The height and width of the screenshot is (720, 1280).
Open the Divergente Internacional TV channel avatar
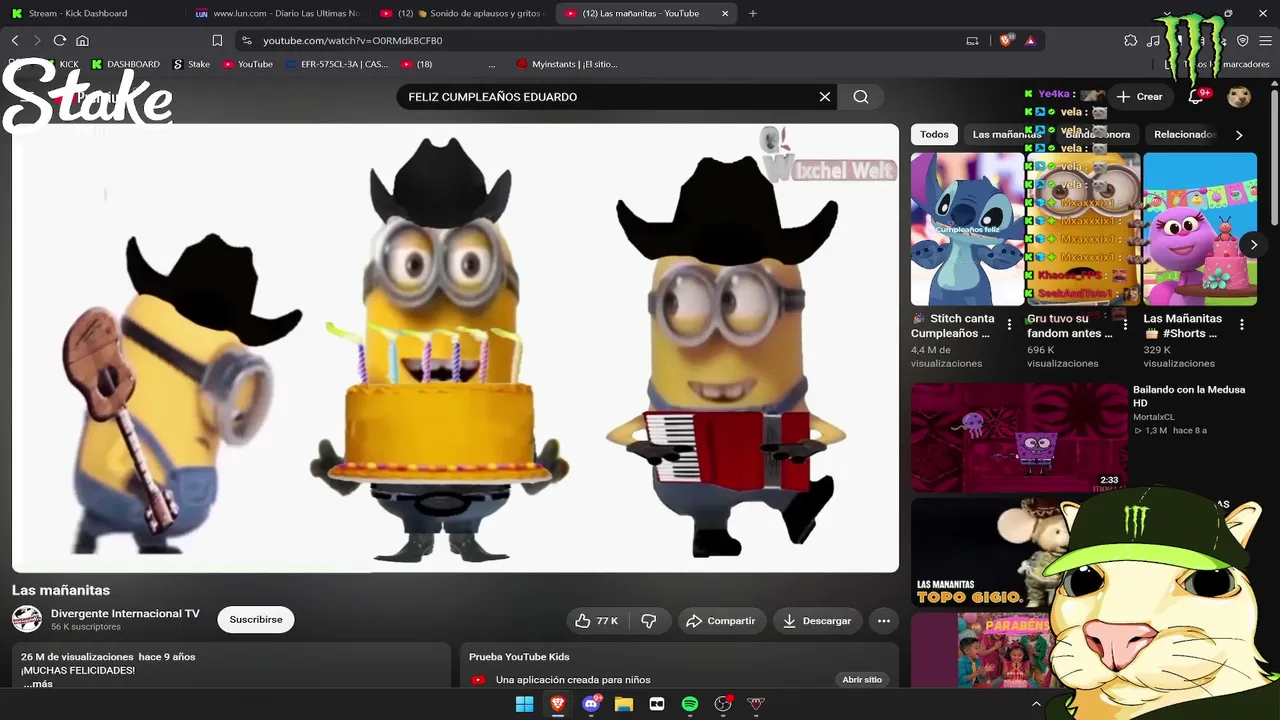coord(27,619)
